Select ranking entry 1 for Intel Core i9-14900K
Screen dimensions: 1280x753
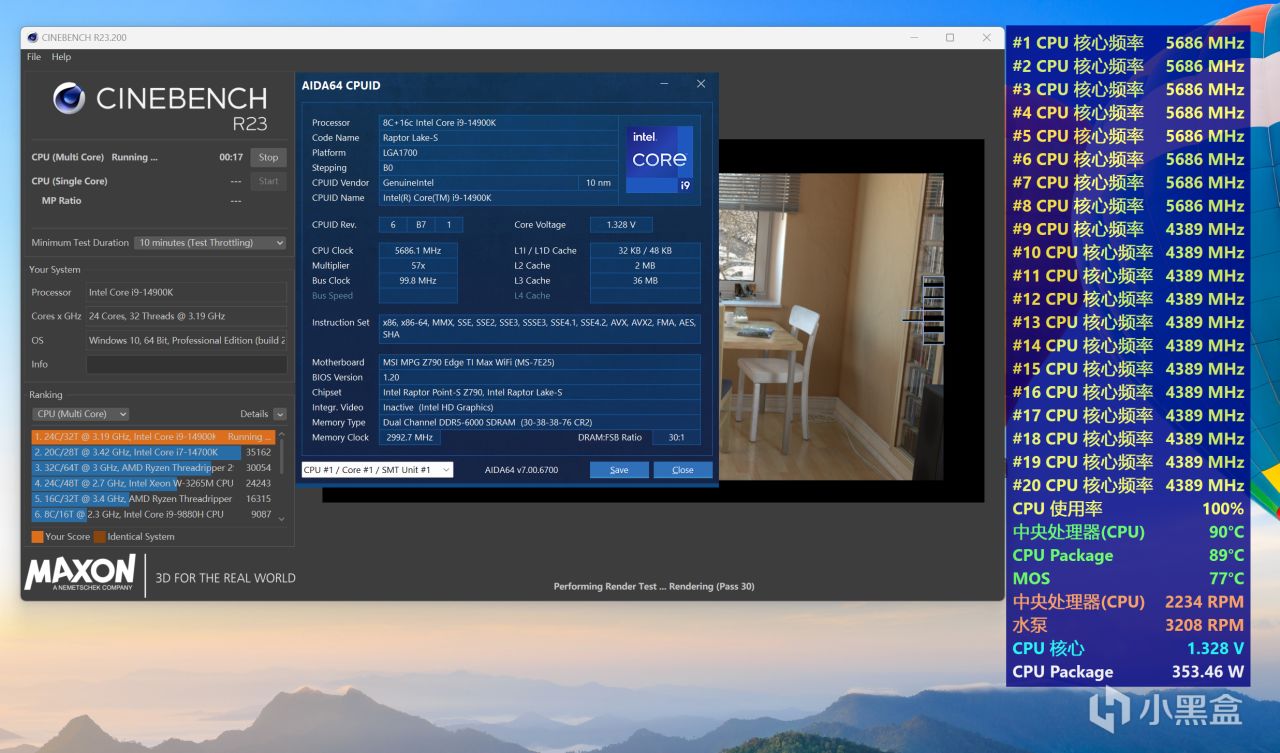(x=152, y=437)
